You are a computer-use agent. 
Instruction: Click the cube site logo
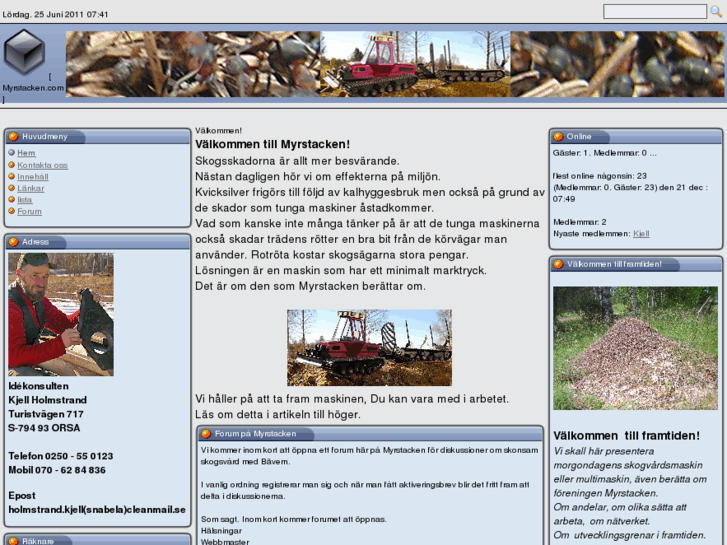coord(24,52)
